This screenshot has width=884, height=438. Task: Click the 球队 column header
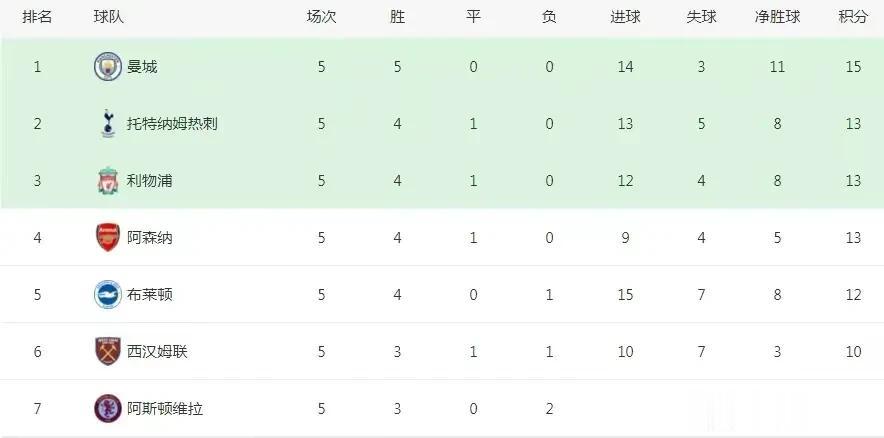108,17
